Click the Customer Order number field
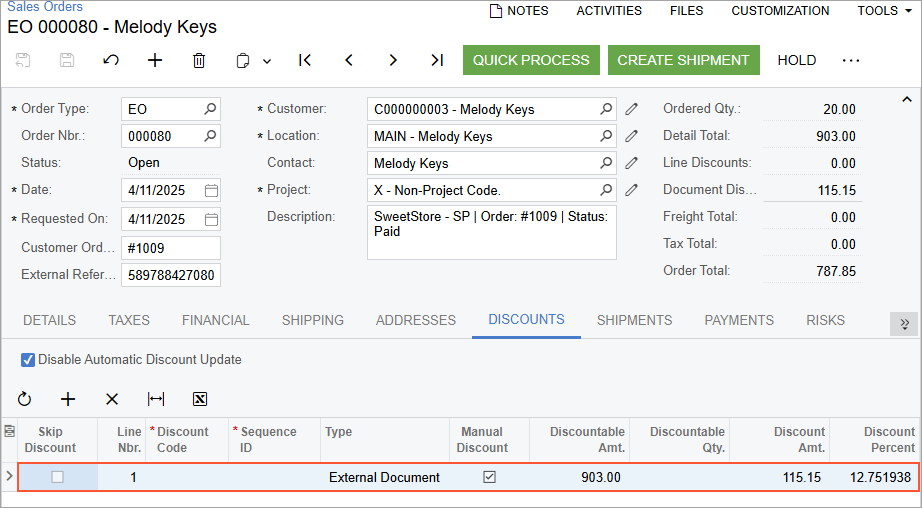Image resolution: width=922 pixels, height=508 pixels. pos(170,248)
